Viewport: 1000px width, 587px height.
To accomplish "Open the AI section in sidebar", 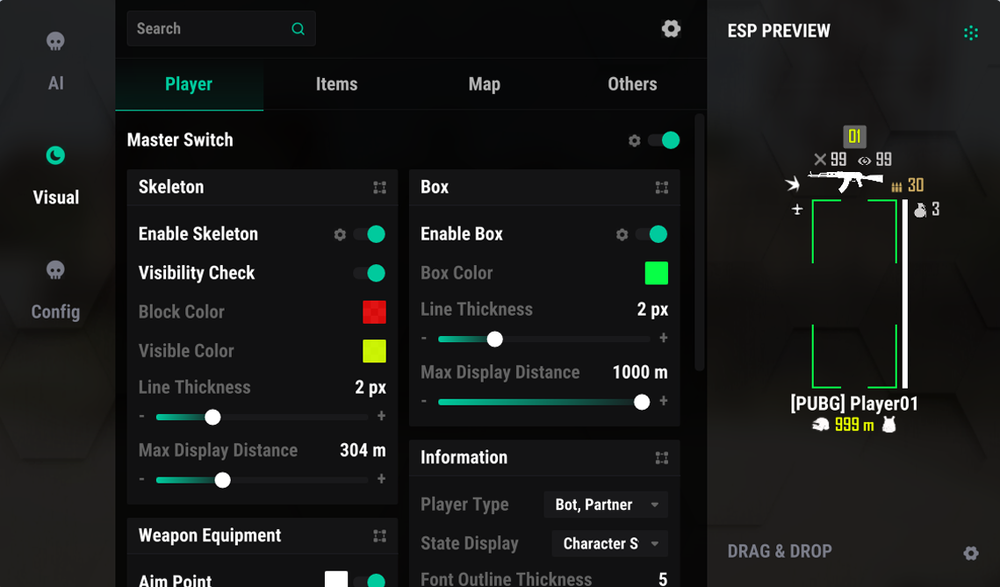I will pyautogui.click(x=56, y=60).
